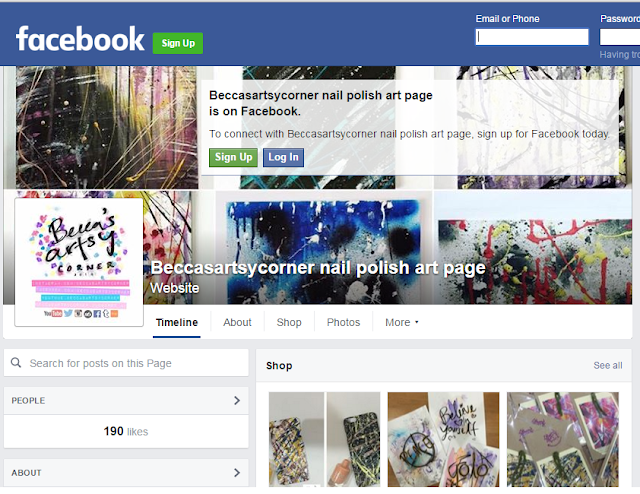Click the magnifier search icon

click(16, 363)
